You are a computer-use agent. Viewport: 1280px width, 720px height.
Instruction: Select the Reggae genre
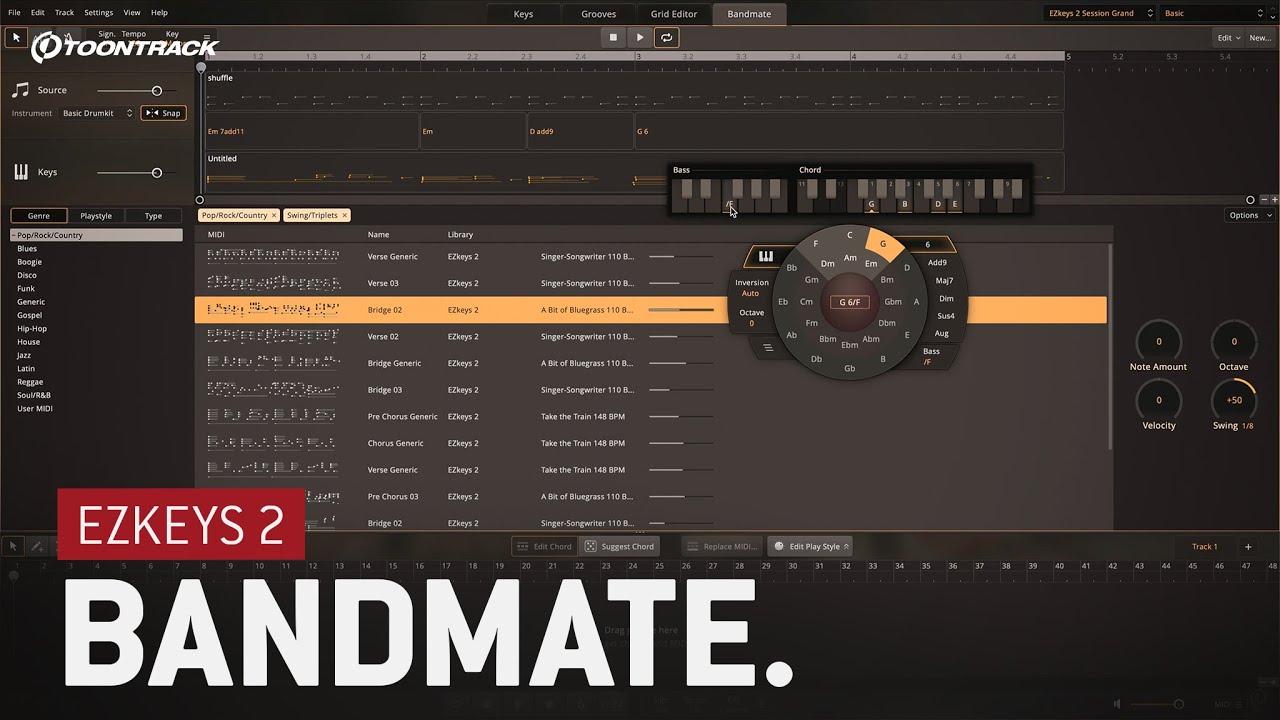(x=30, y=382)
